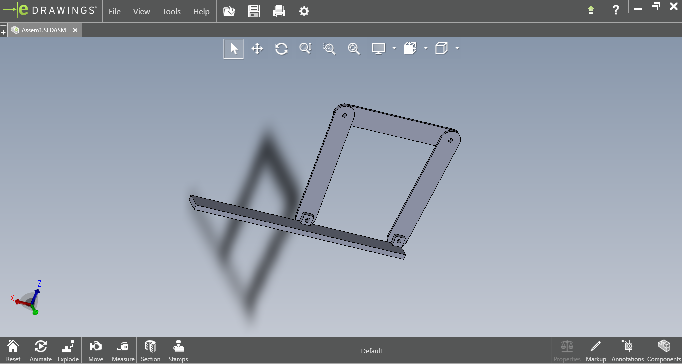682x364 pixels.
Task: Activate the Measure tool
Action: point(123,350)
